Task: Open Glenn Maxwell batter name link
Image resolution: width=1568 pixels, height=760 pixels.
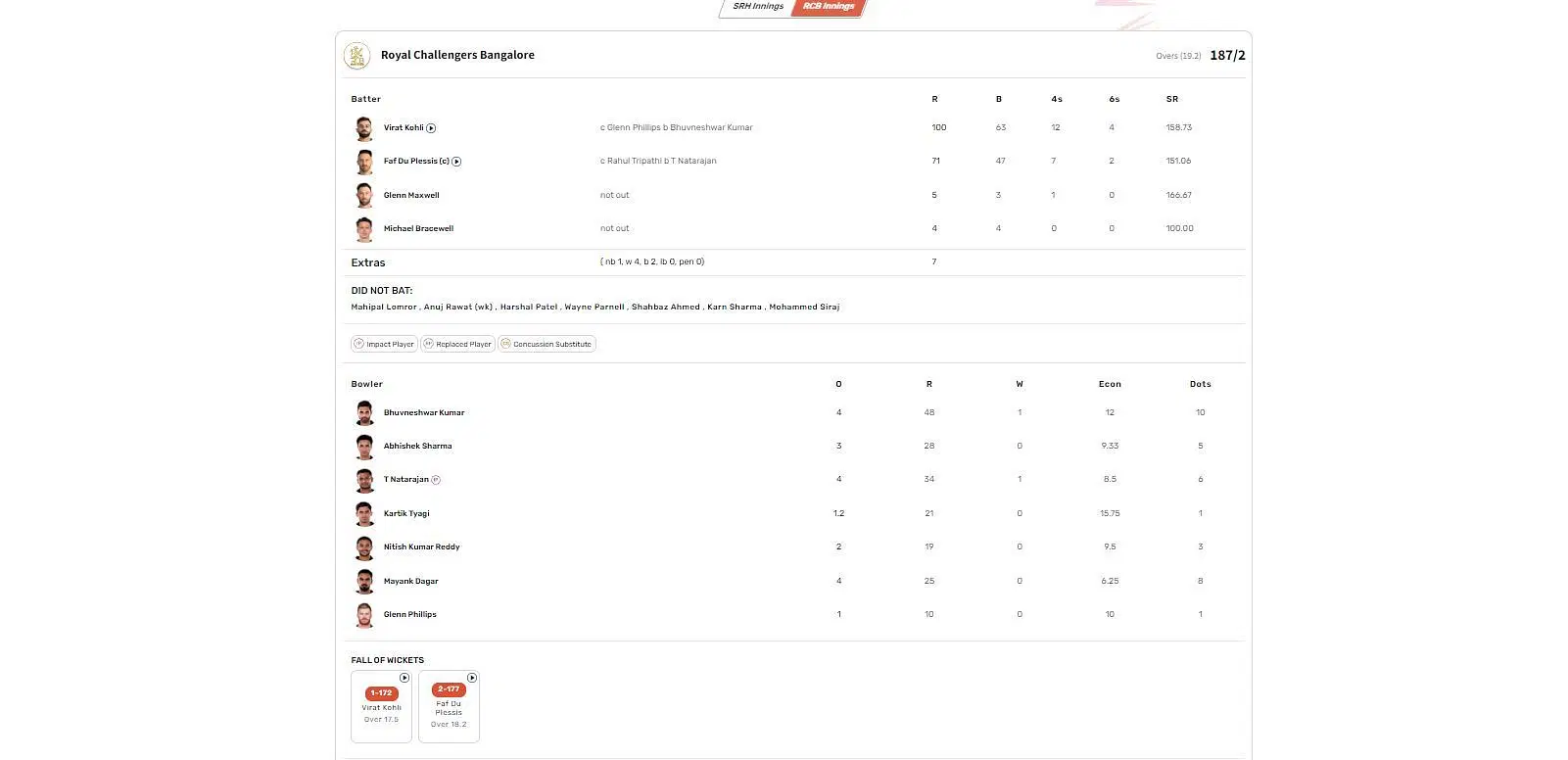Action: point(411,195)
